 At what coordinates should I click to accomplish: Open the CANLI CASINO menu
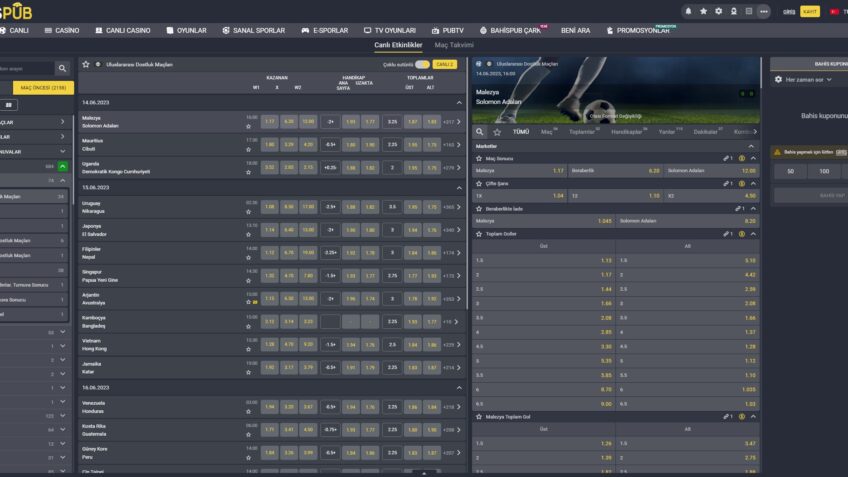[x=124, y=31]
